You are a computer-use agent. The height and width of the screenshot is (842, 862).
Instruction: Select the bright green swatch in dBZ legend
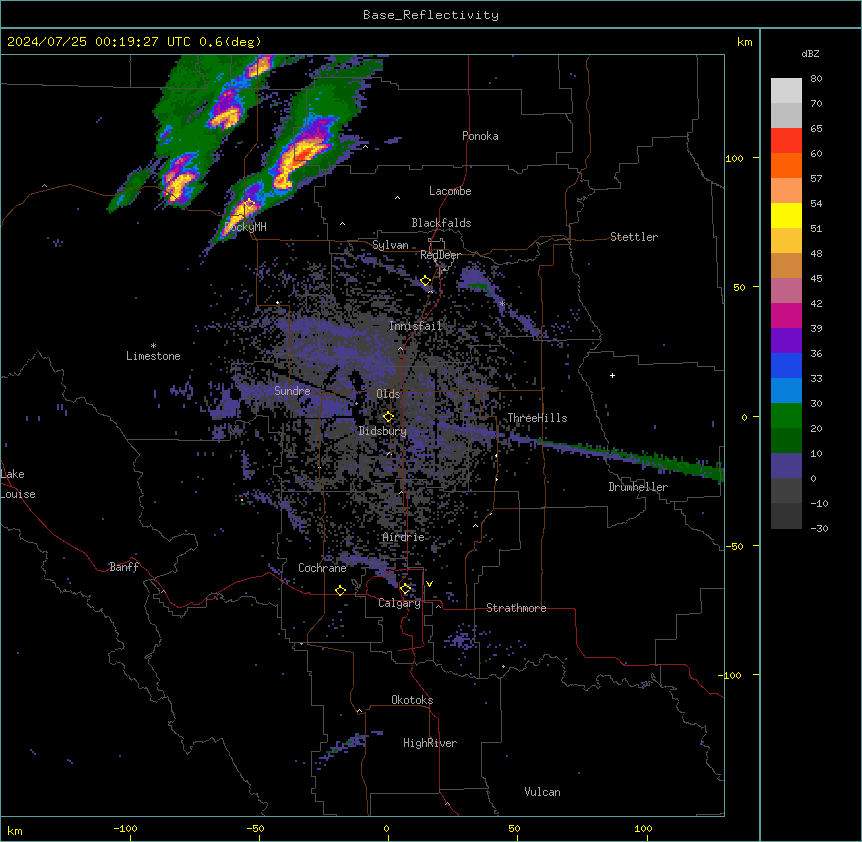pos(786,416)
